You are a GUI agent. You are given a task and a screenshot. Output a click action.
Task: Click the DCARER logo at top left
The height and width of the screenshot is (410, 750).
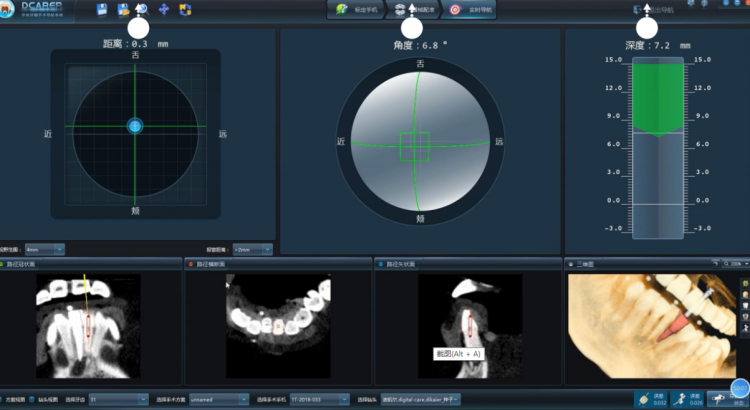(31, 10)
